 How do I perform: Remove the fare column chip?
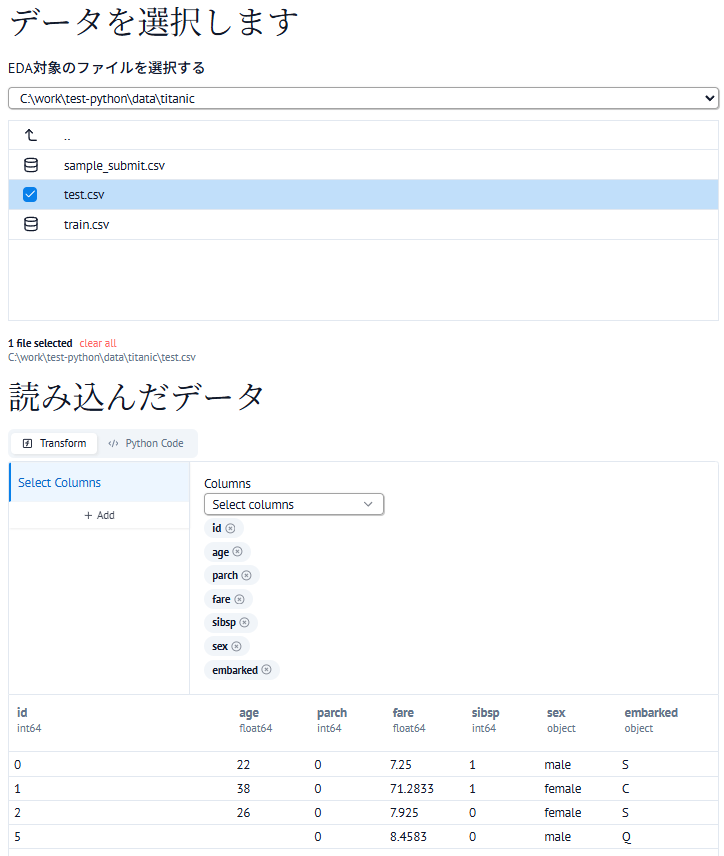point(239,599)
